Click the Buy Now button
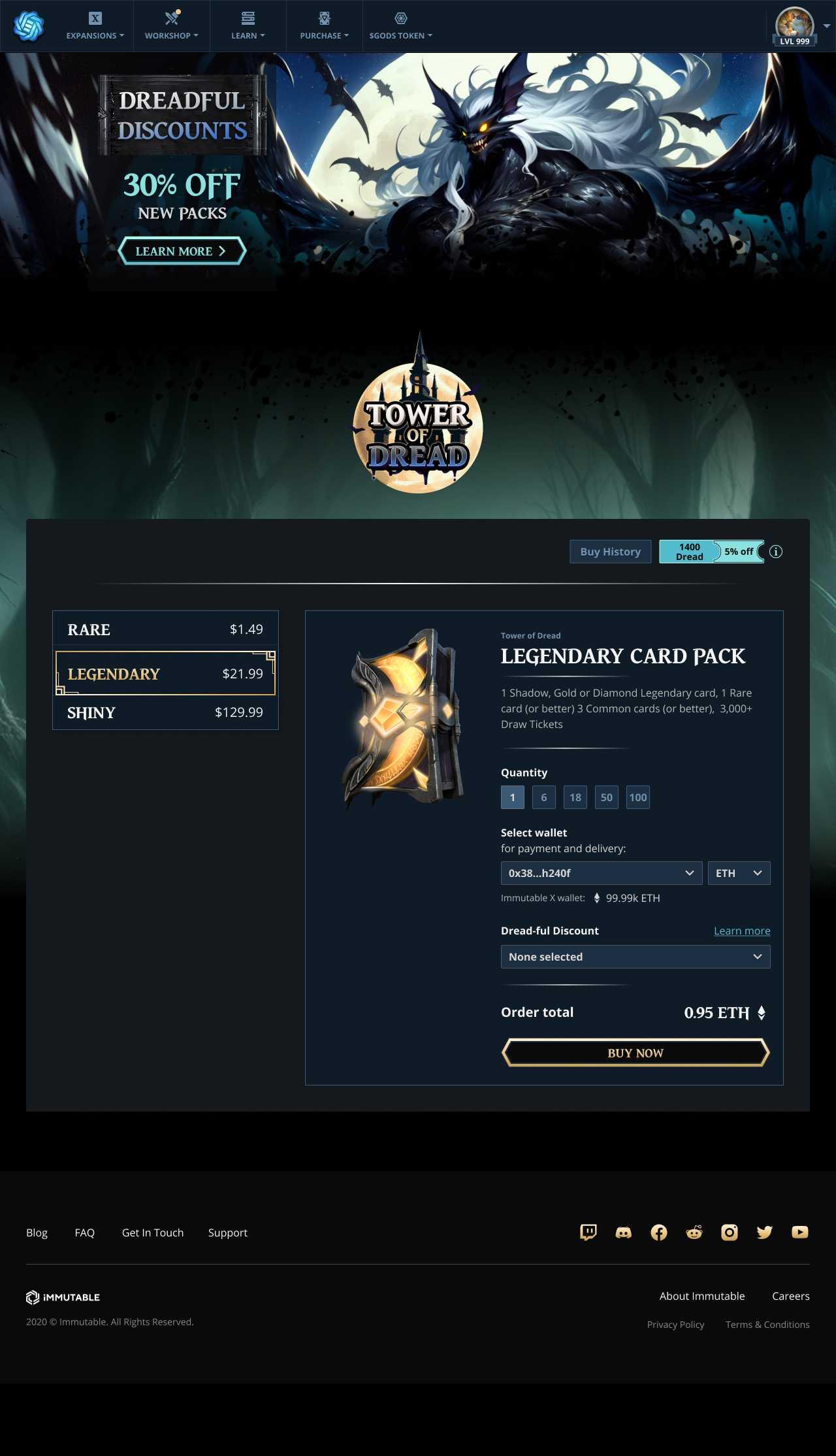This screenshot has height=1456, width=836. [x=635, y=1053]
